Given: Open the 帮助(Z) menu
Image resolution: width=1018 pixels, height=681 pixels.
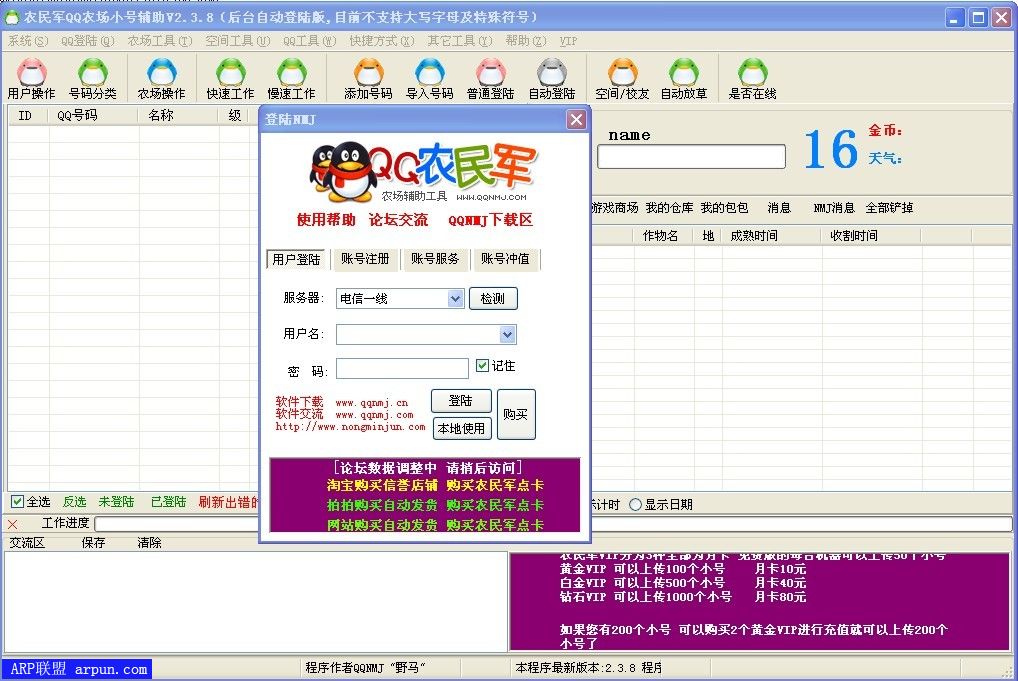Looking at the screenshot, I should [526, 41].
